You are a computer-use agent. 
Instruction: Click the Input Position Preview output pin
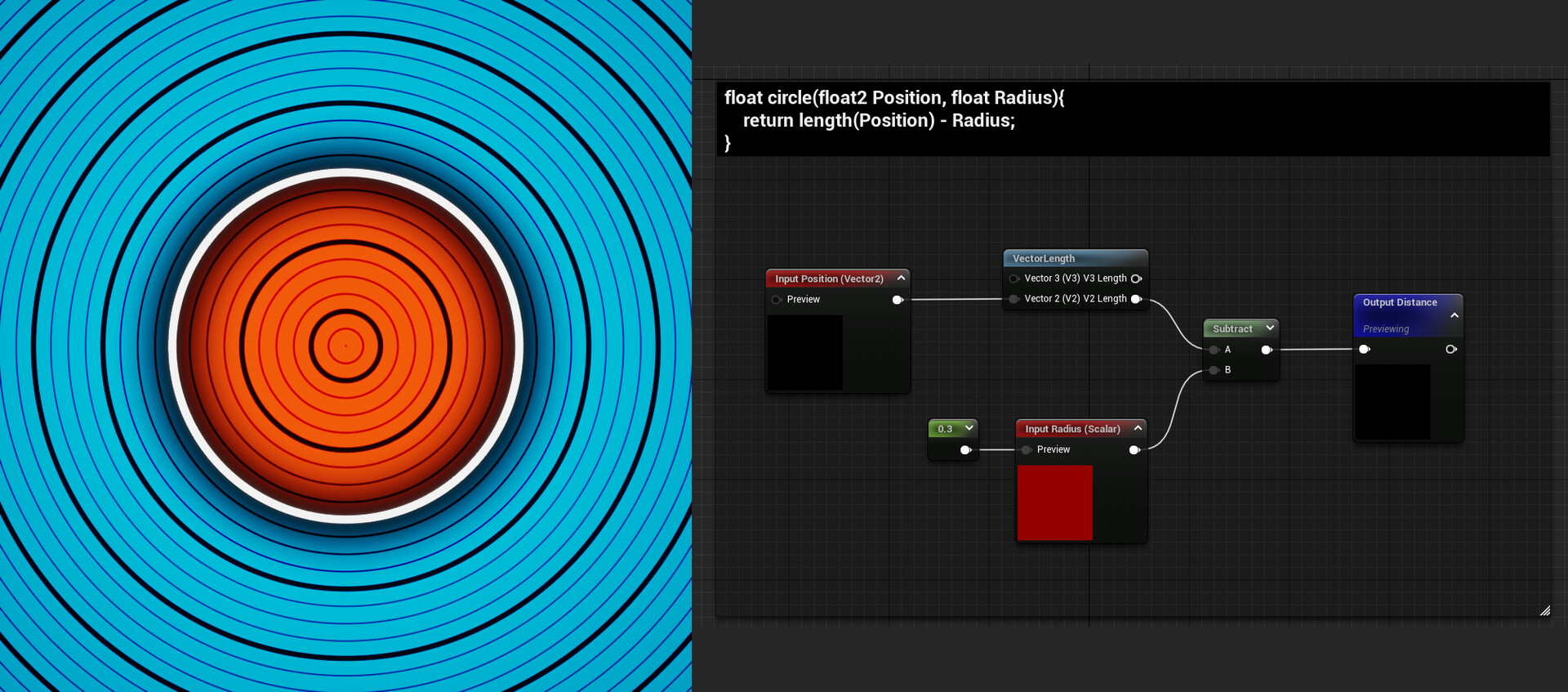point(898,300)
